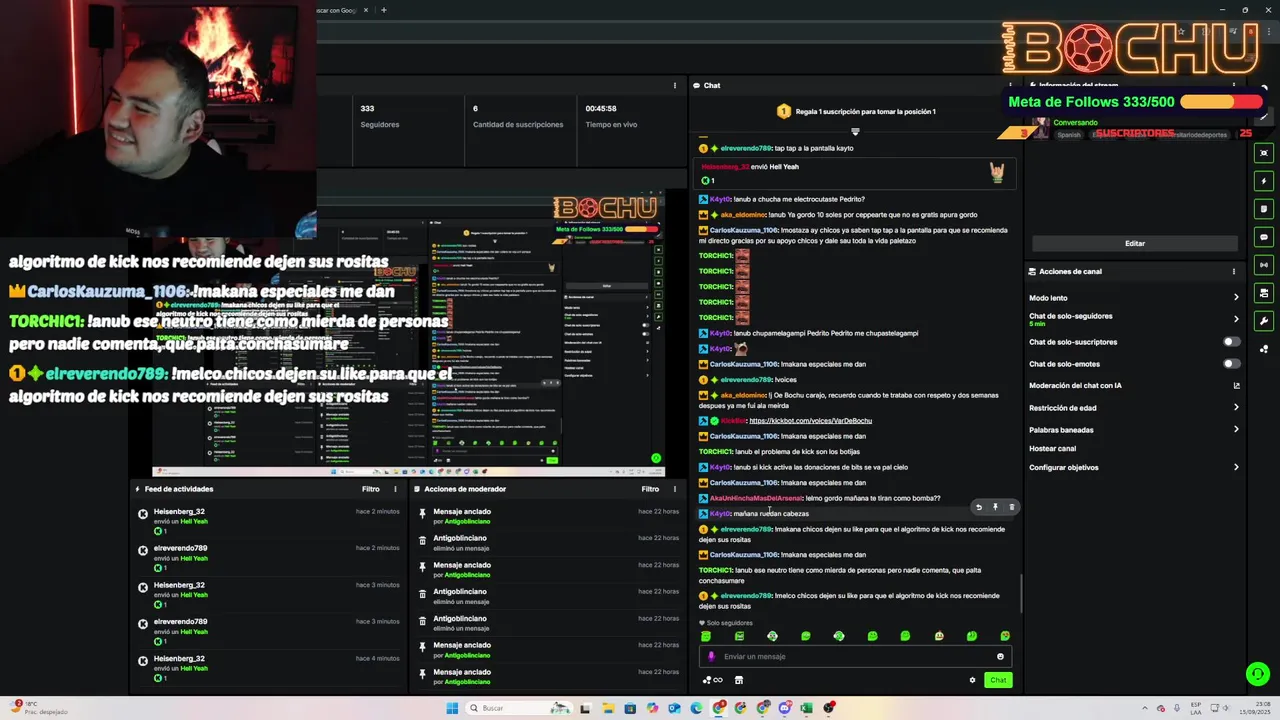The height and width of the screenshot is (720, 1280).
Task: Toggle Chat de solo-emotes switch
Action: [x=1232, y=364]
